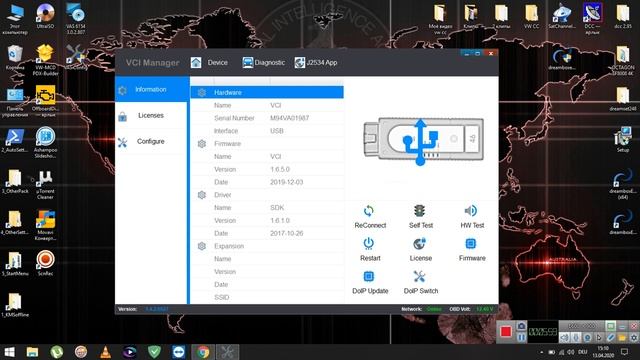This screenshot has height=360, width=640.
Task: Open the uTorrent Cleaner desktop icon
Action: click(x=45, y=184)
